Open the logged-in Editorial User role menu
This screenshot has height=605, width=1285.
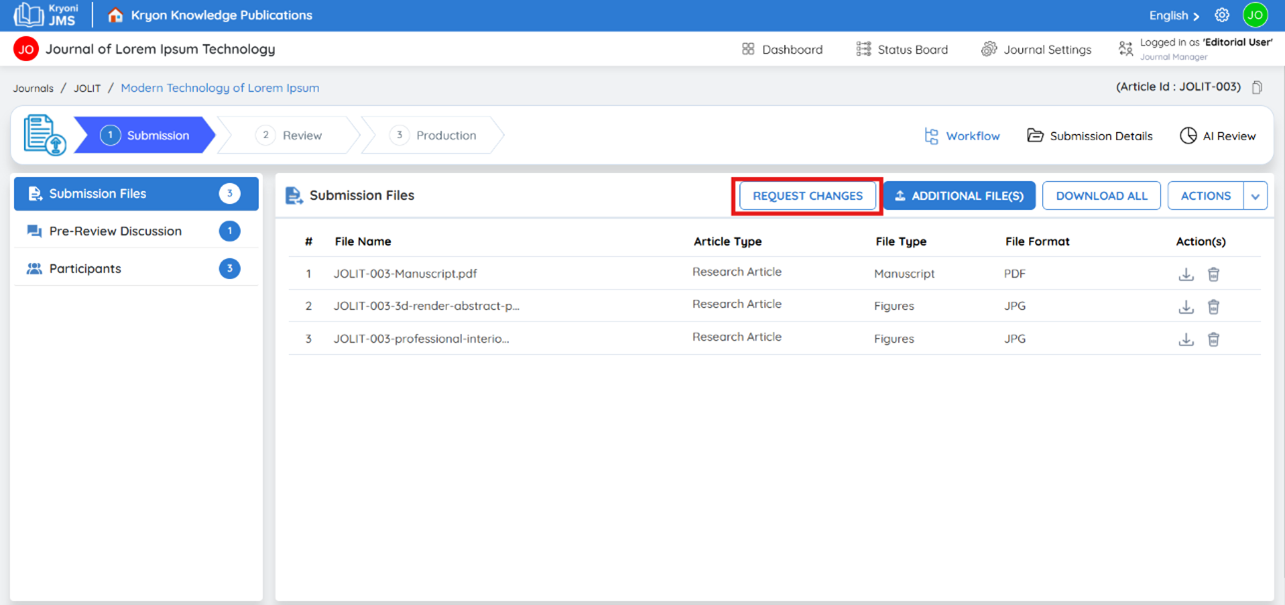point(1196,49)
